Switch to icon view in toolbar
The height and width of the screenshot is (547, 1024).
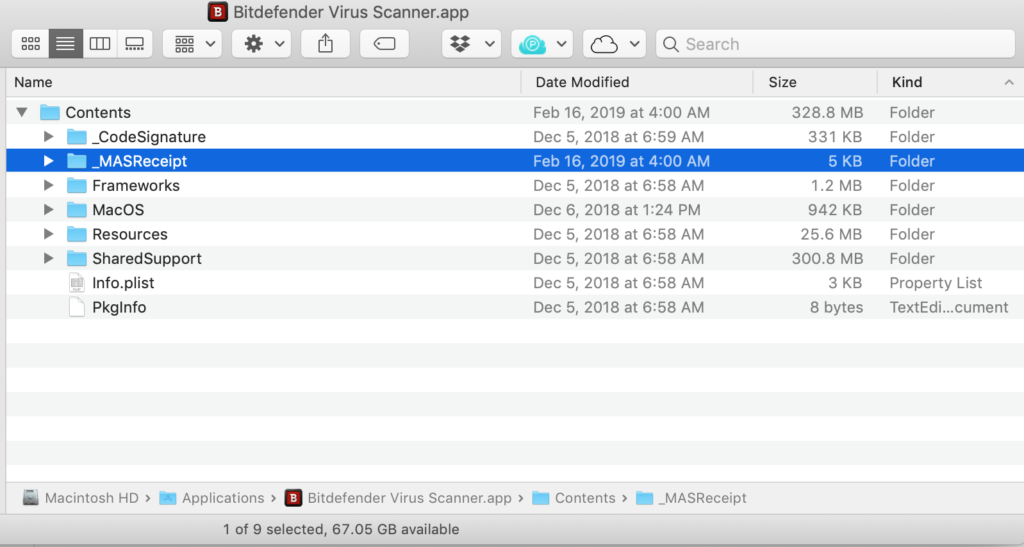coord(31,44)
